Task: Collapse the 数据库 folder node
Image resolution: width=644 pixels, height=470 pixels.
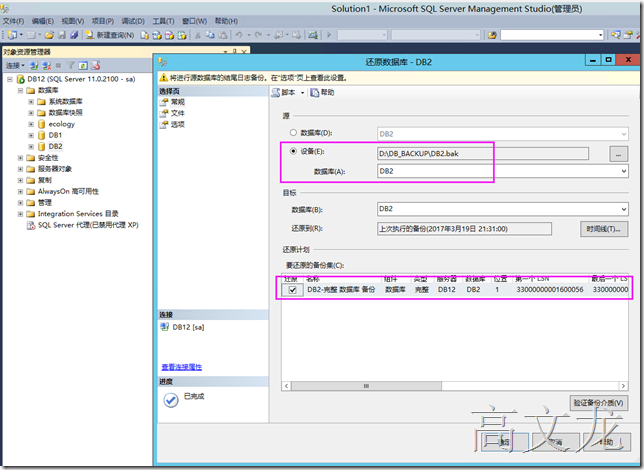Action: pos(20,90)
